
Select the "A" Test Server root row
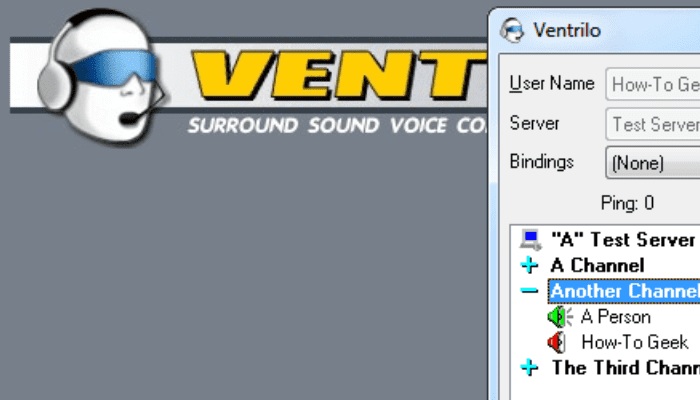coord(623,240)
